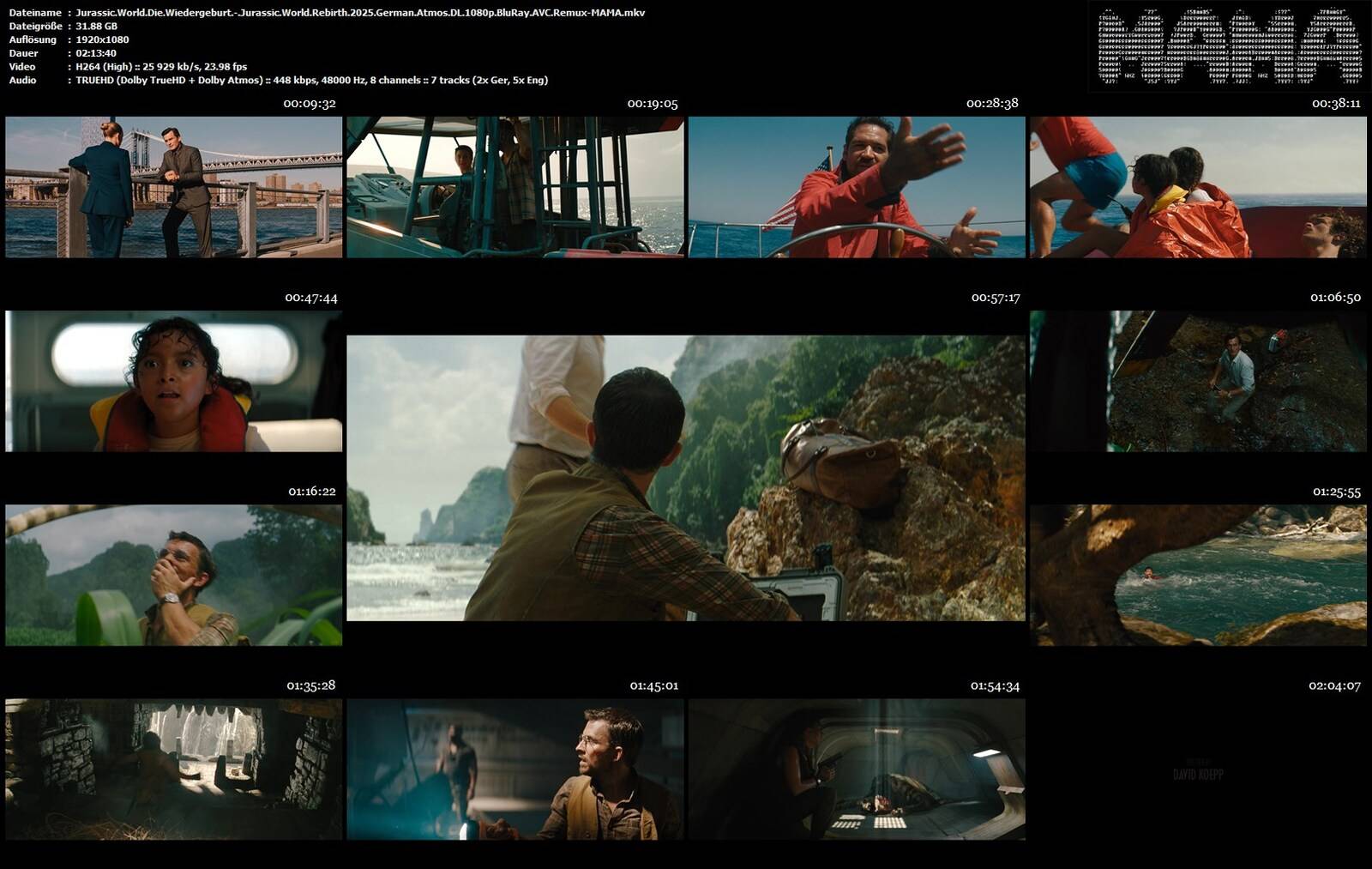Select the 01:16:22 frame of man covering mouth

[x=173, y=575]
